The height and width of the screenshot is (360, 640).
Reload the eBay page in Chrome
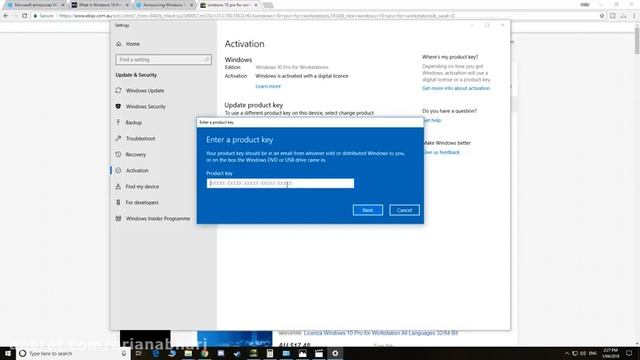24,16
